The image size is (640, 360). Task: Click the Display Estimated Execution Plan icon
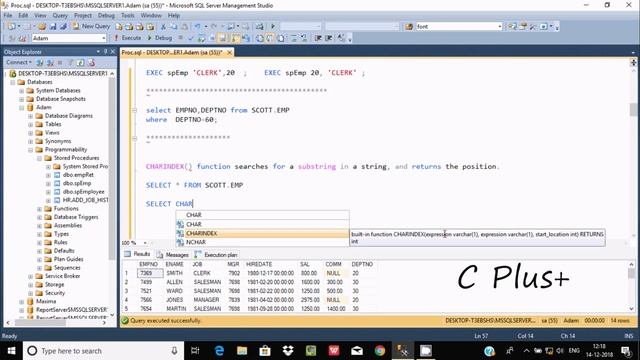coord(202,38)
